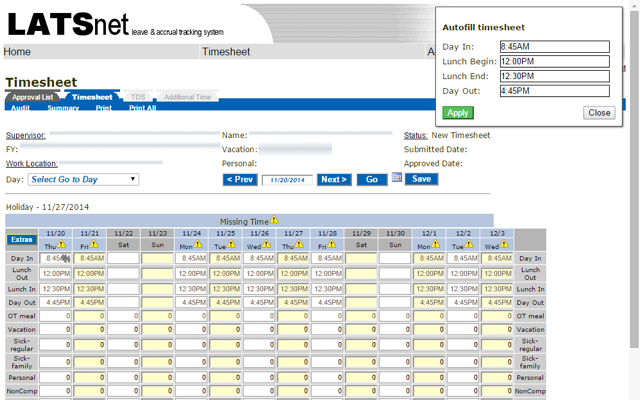The height and width of the screenshot is (400, 640).
Task: Click the Audit submenu link
Action: 20,108
